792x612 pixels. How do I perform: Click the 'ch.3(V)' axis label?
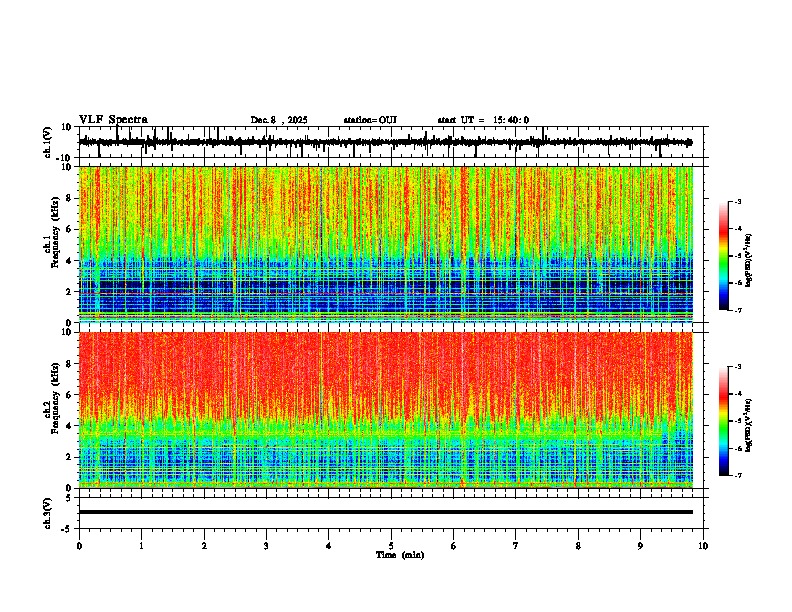tap(48, 514)
